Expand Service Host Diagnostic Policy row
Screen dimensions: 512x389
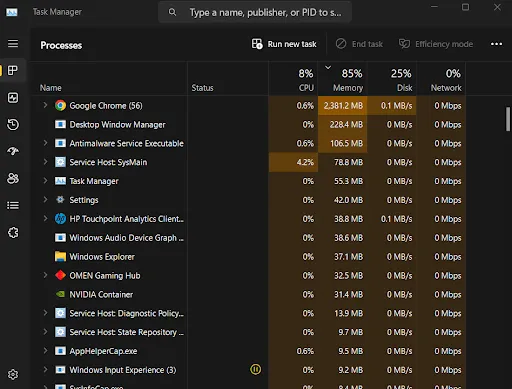coord(45,313)
